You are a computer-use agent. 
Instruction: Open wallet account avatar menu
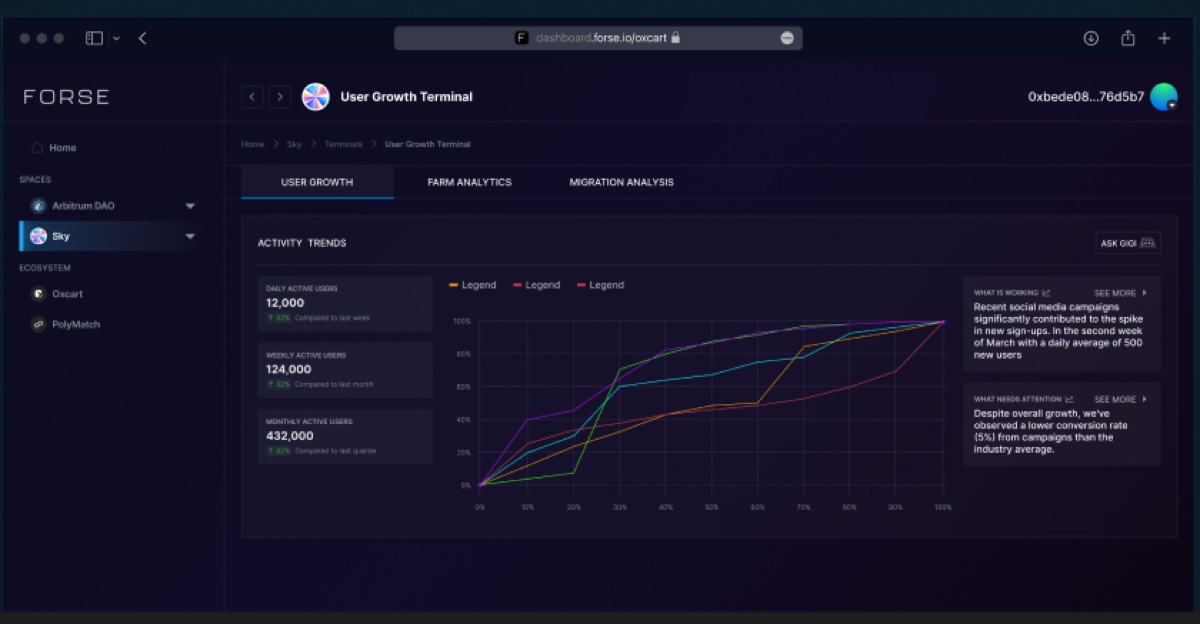coord(1163,97)
